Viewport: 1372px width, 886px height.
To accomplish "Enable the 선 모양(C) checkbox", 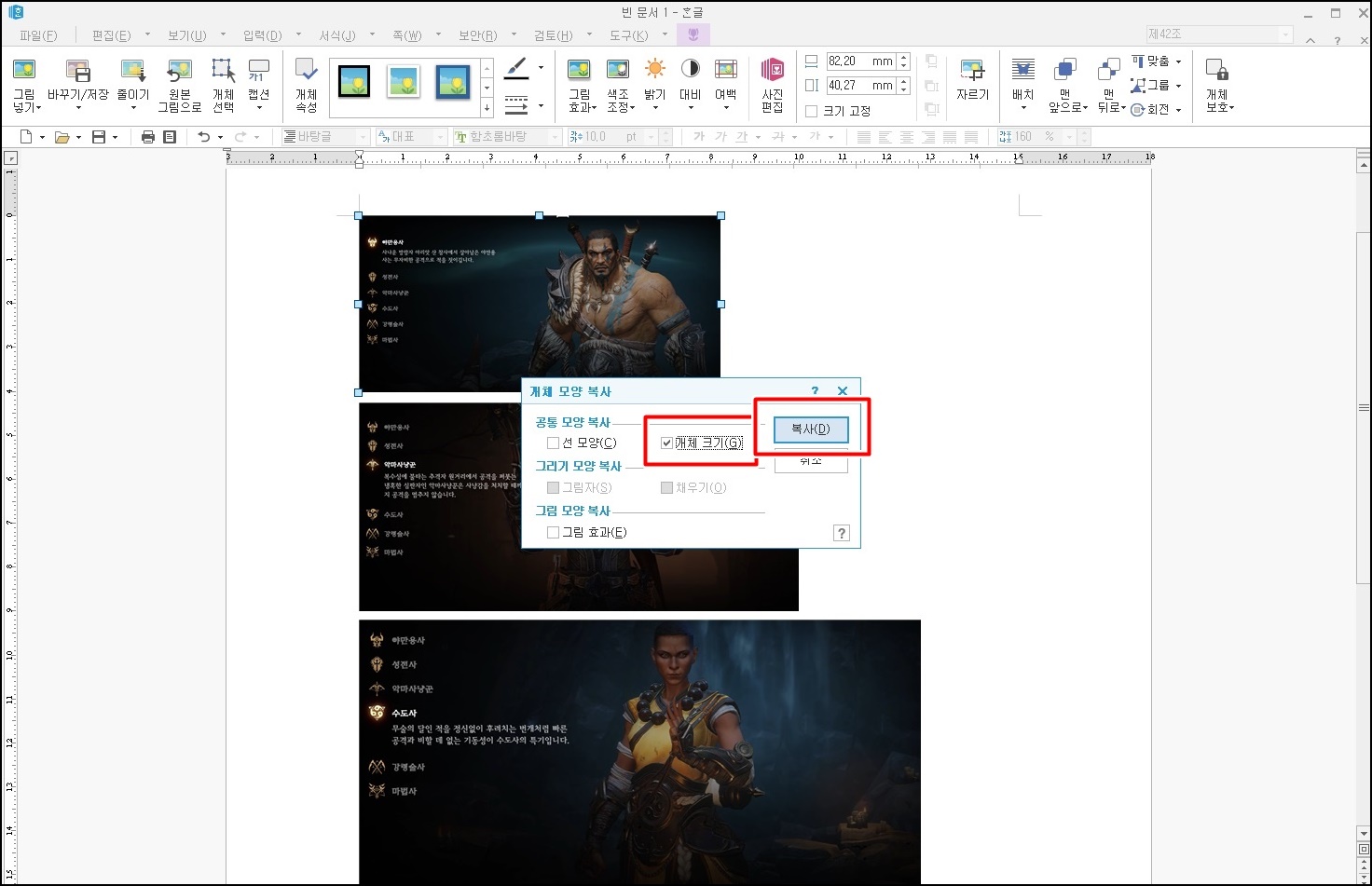I will pyautogui.click(x=553, y=443).
